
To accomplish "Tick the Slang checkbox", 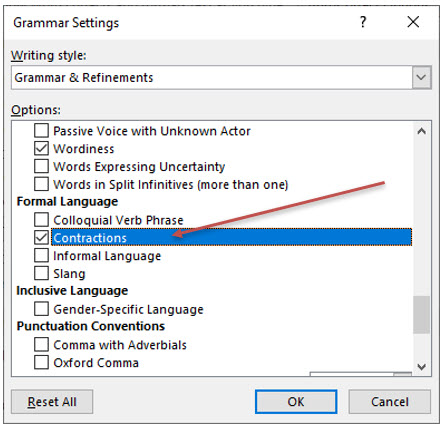I will click(41, 273).
